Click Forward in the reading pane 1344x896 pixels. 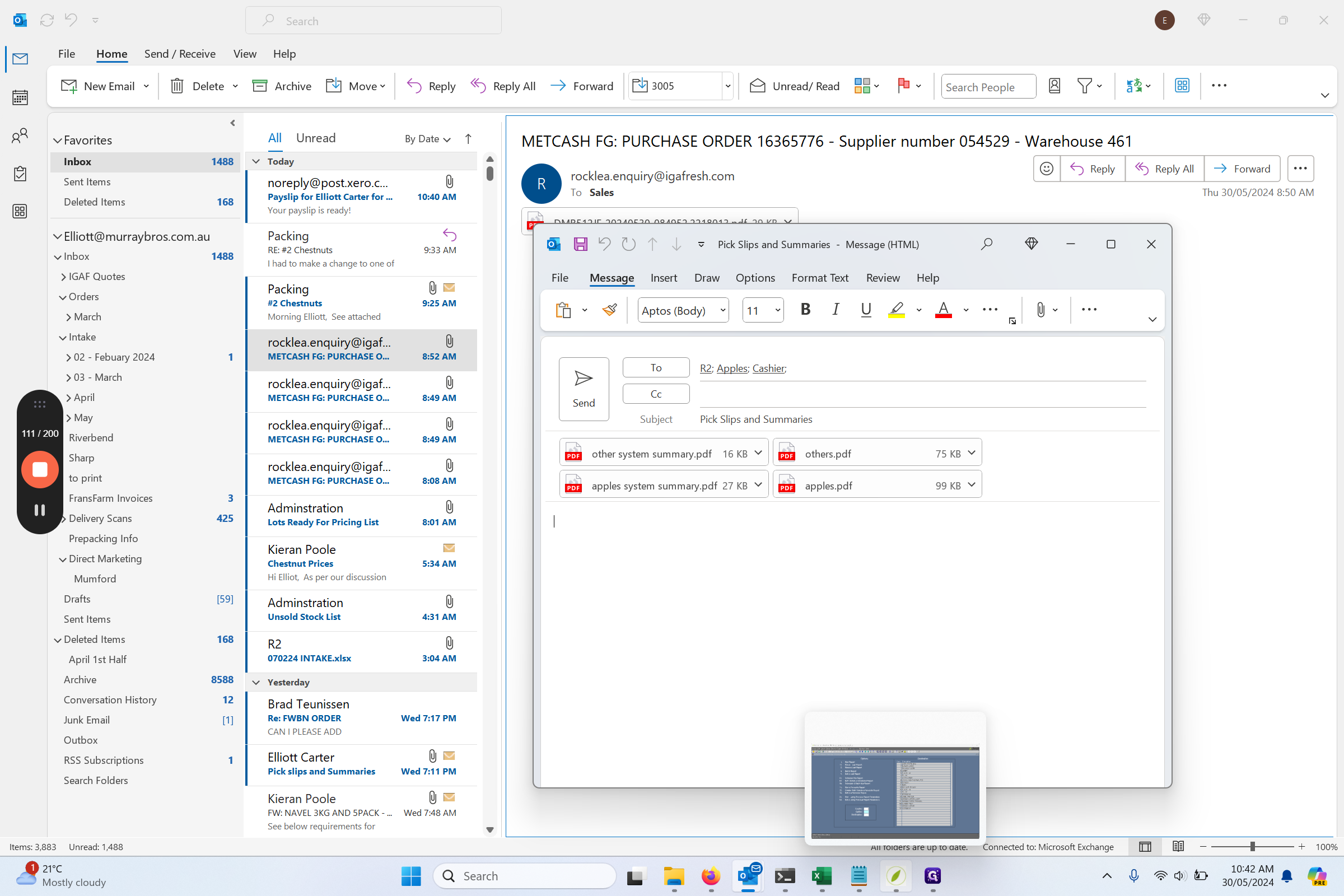[x=1241, y=169]
